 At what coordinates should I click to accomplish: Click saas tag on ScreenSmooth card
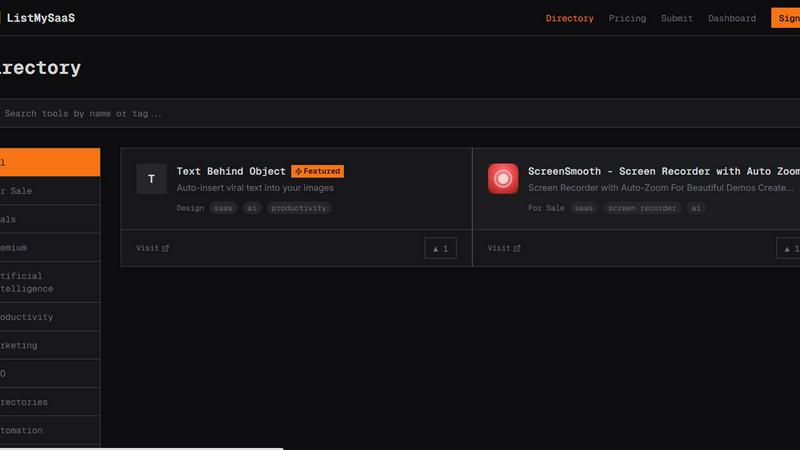point(584,208)
